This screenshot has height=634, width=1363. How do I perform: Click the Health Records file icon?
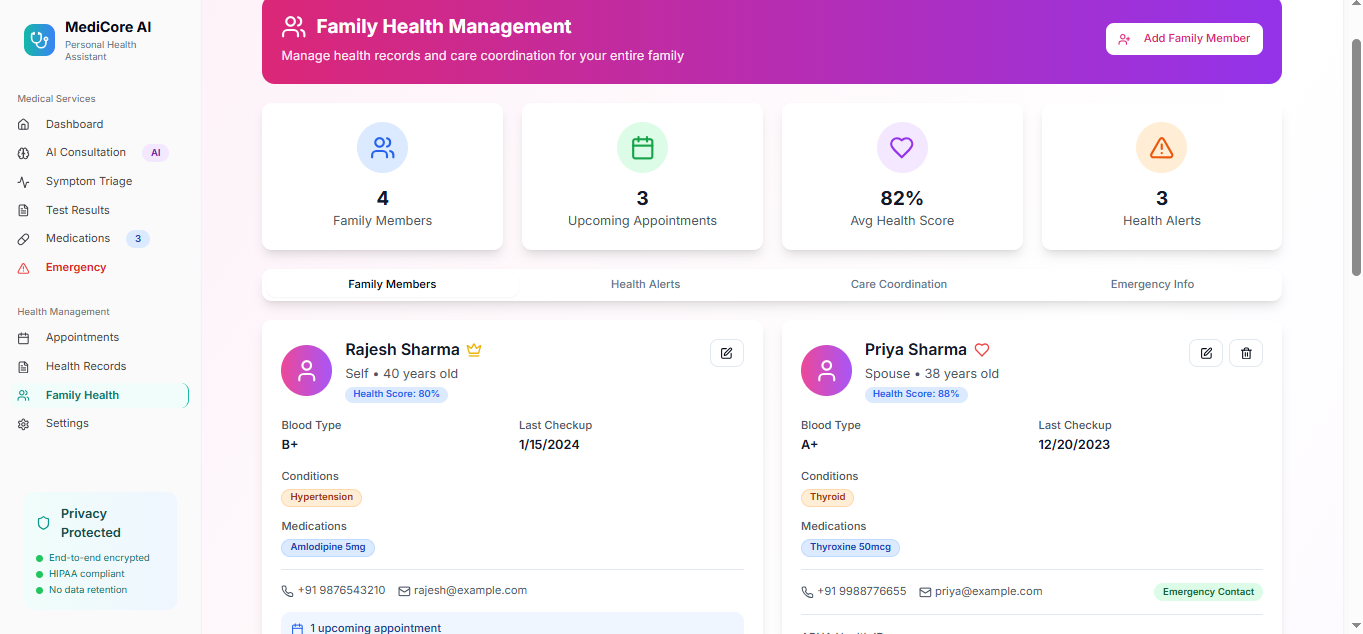(24, 367)
